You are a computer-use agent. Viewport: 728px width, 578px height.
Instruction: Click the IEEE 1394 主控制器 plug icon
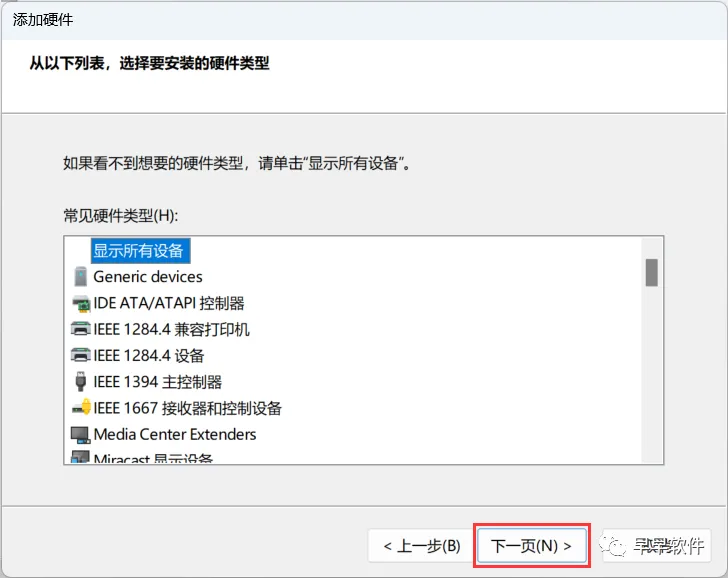tap(80, 382)
